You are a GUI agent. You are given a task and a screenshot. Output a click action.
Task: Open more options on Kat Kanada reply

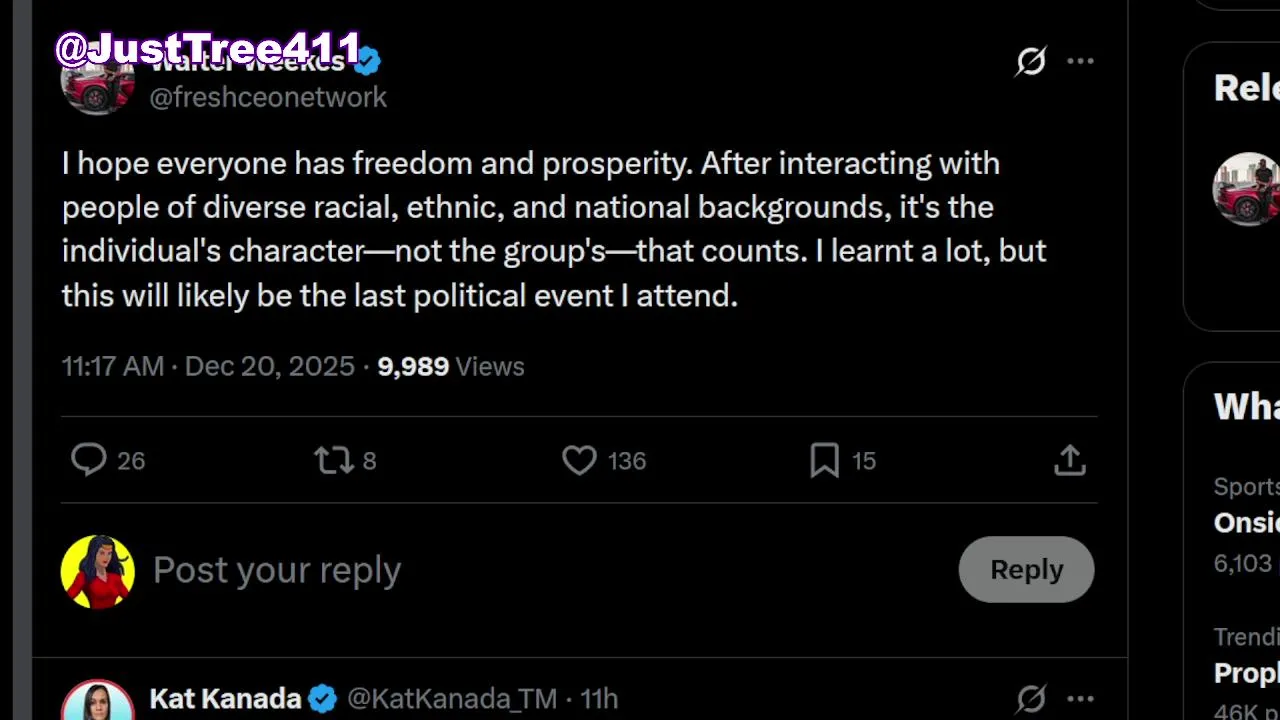pyautogui.click(x=1080, y=698)
